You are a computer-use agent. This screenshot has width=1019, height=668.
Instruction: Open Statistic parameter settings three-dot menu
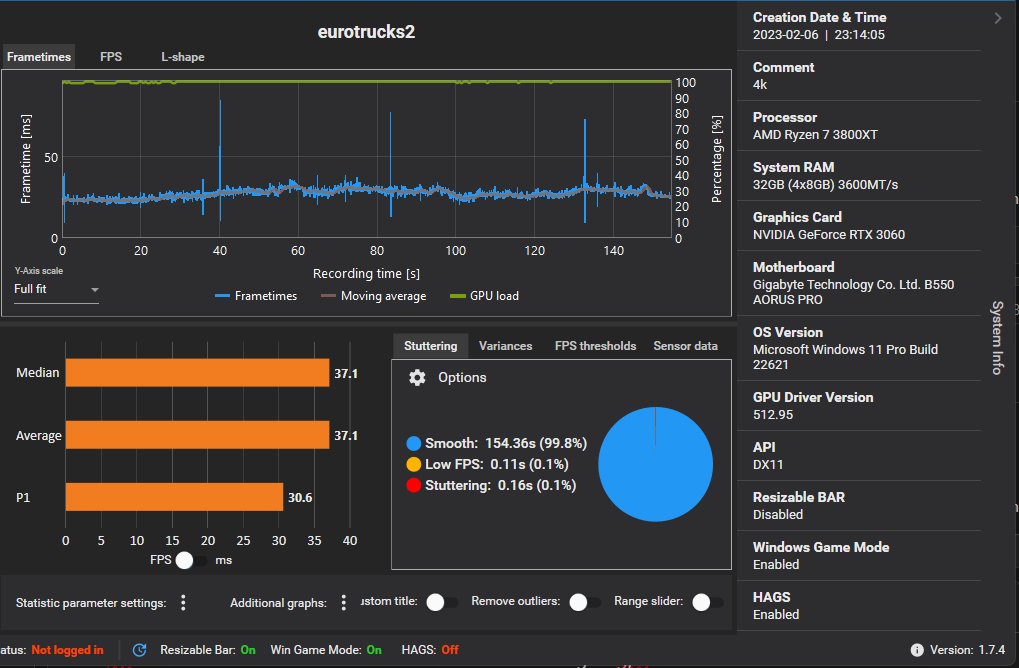[x=183, y=603]
